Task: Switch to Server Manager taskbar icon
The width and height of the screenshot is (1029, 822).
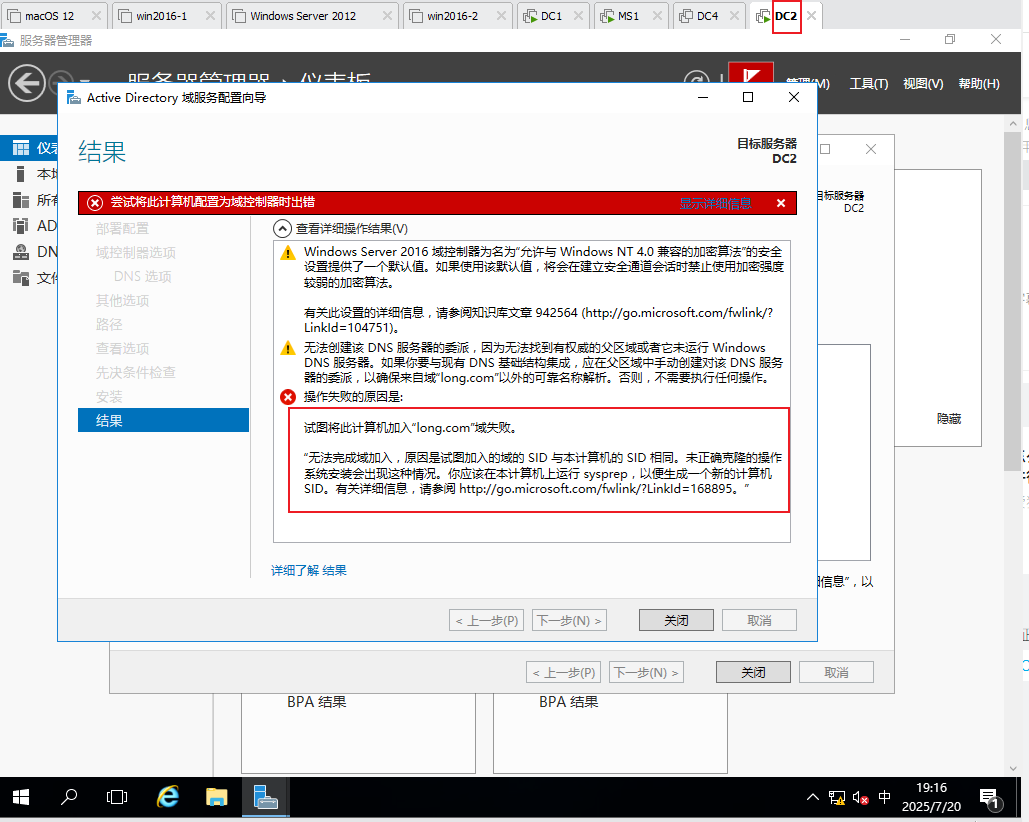Action: click(x=265, y=797)
